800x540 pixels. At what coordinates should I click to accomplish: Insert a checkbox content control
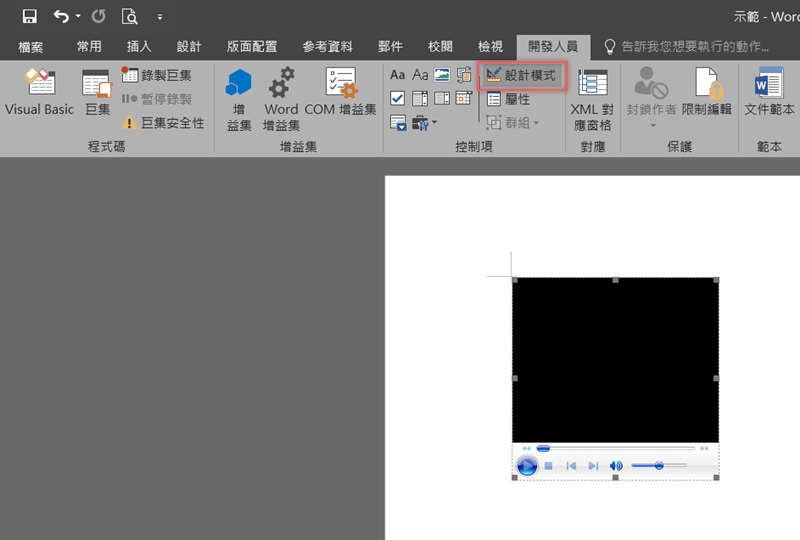click(x=397, y=98)
